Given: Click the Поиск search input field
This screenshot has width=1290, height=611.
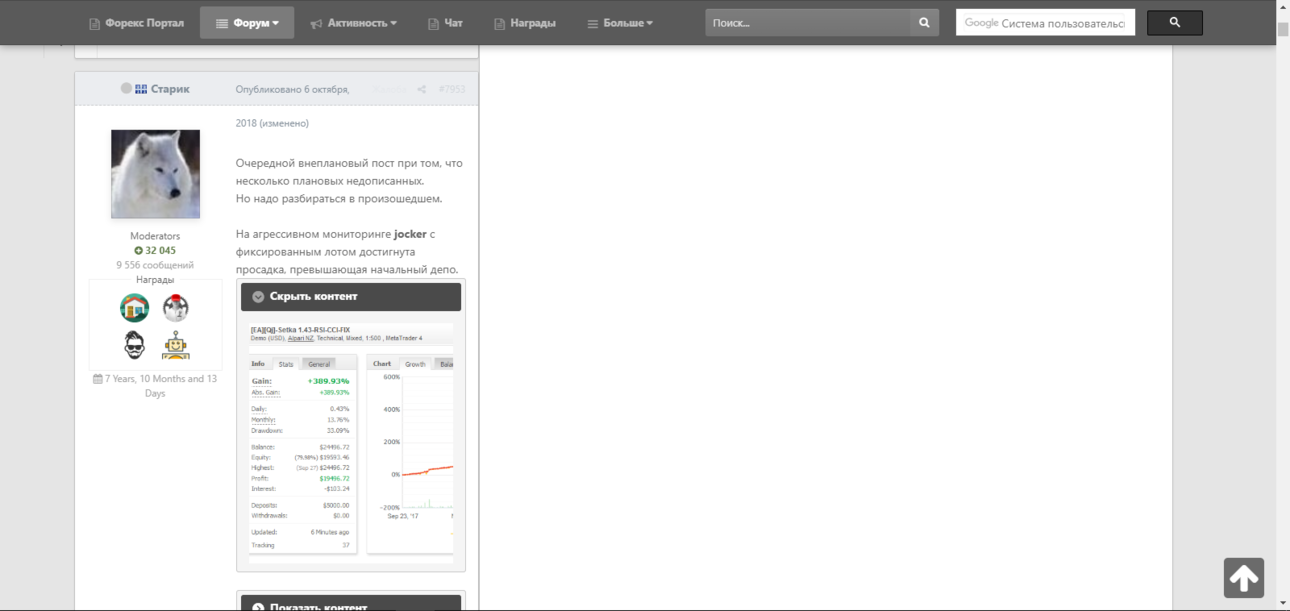Looking at the screenshot, I should tap(808, 23).
